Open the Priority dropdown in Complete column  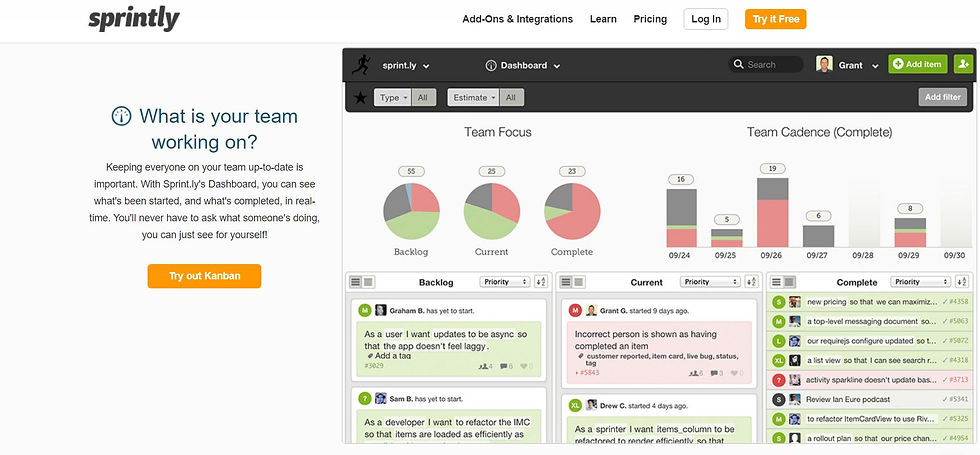[921, 282]
